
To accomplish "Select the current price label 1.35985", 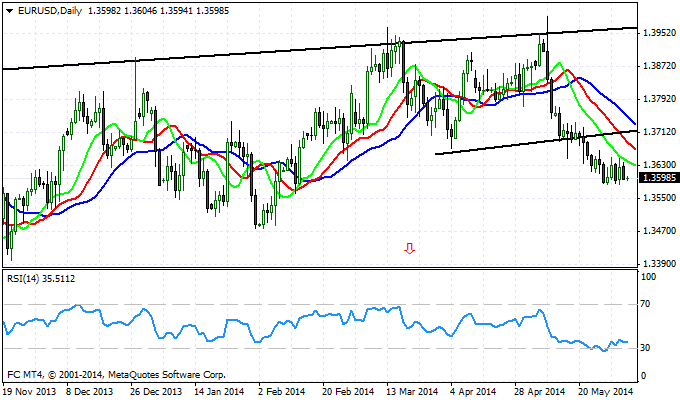I will 659,178.
